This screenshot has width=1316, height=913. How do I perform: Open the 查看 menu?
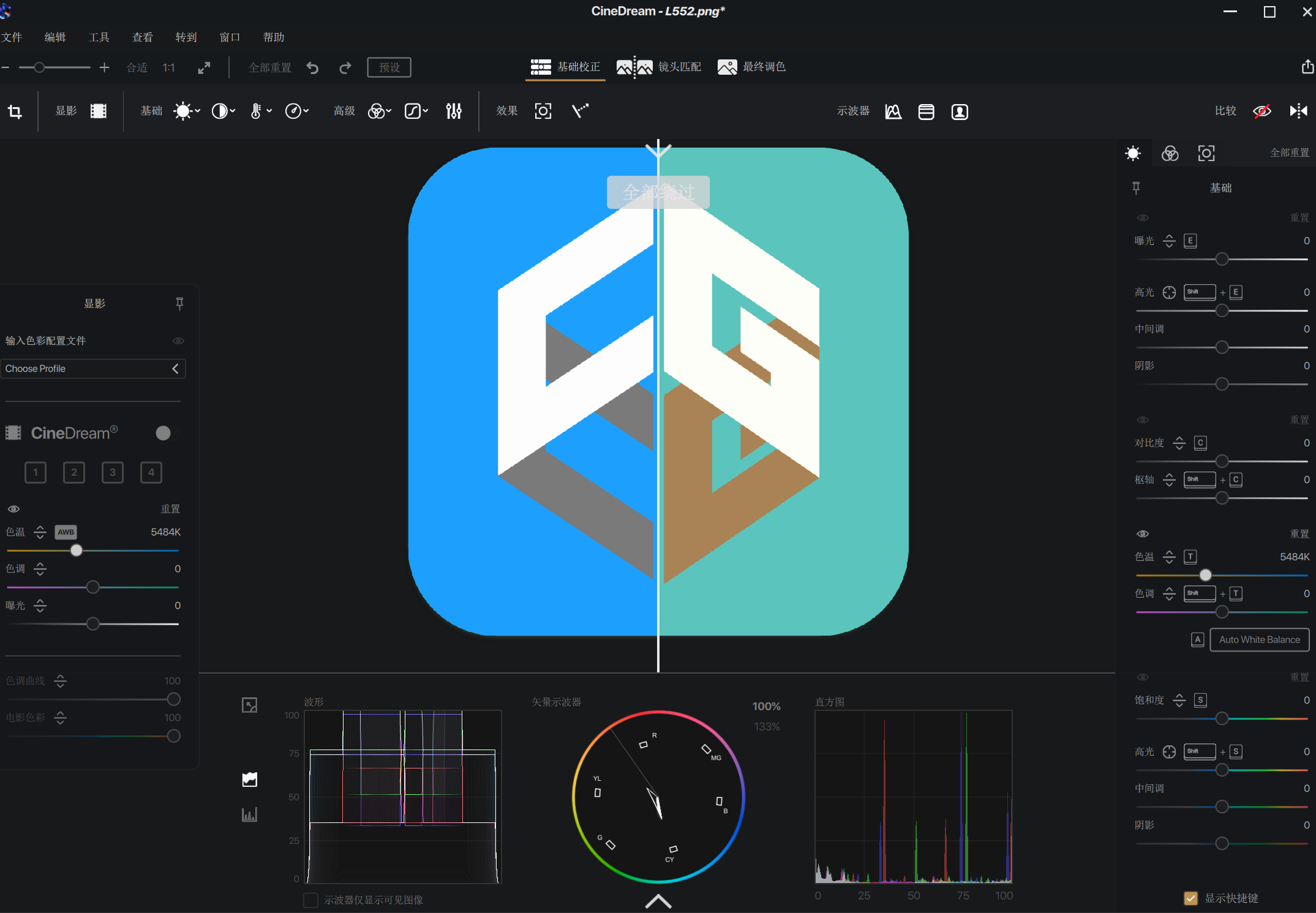coord(143,37)
